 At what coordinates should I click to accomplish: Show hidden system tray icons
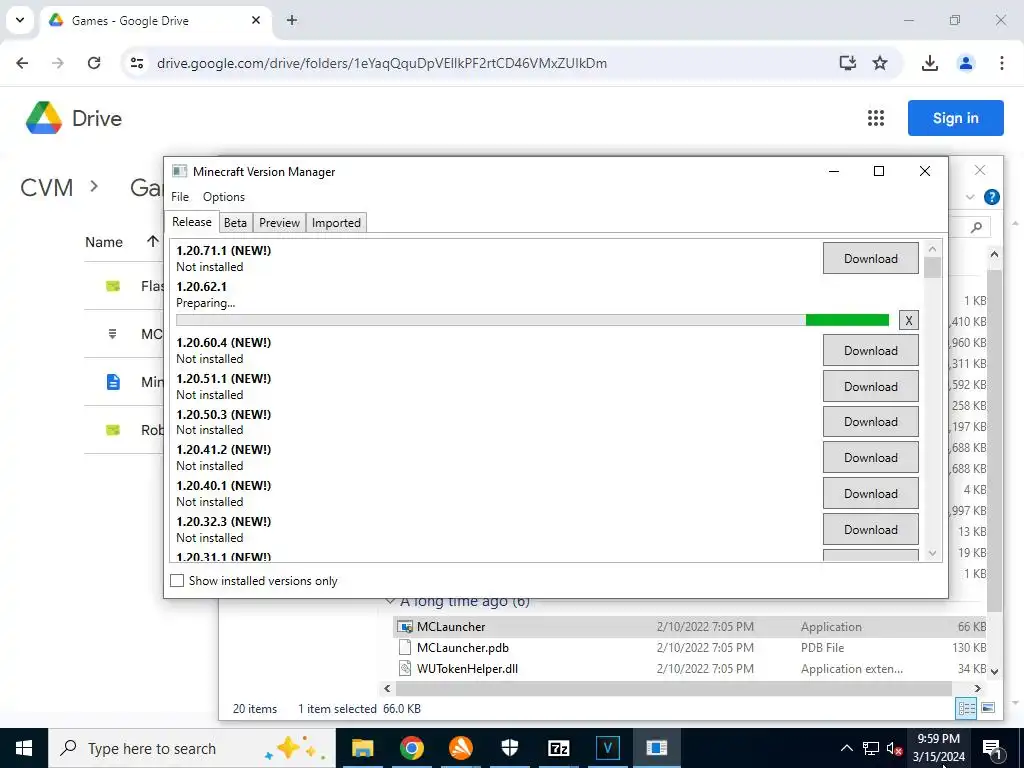coord(846,748)
